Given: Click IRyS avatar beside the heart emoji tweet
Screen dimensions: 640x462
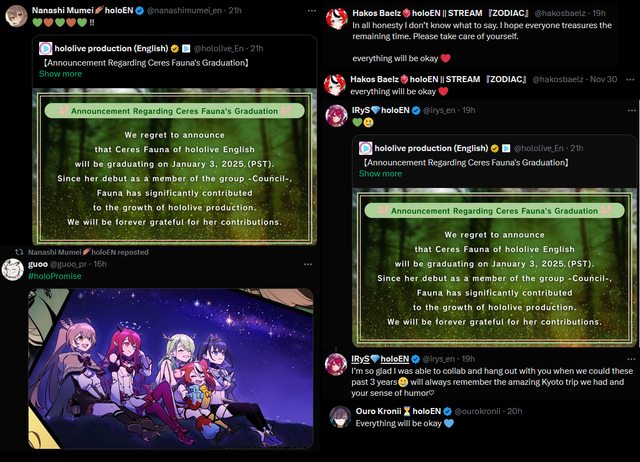Looking at the screenshot, I should point(336,116).
